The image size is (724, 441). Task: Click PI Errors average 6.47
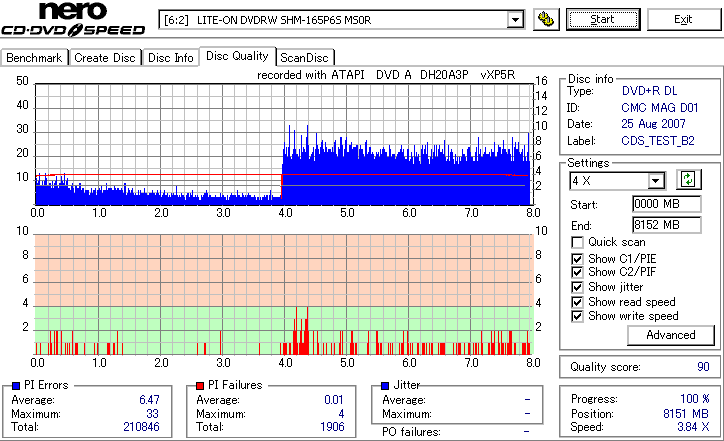pyautogui.click(x=149, y=400)
